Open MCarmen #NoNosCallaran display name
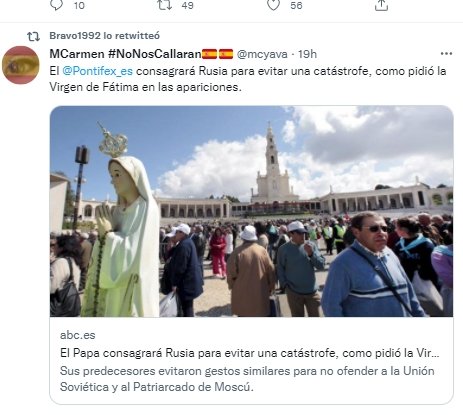The width and height of the screenshot is (463, 415). (141, 54)
